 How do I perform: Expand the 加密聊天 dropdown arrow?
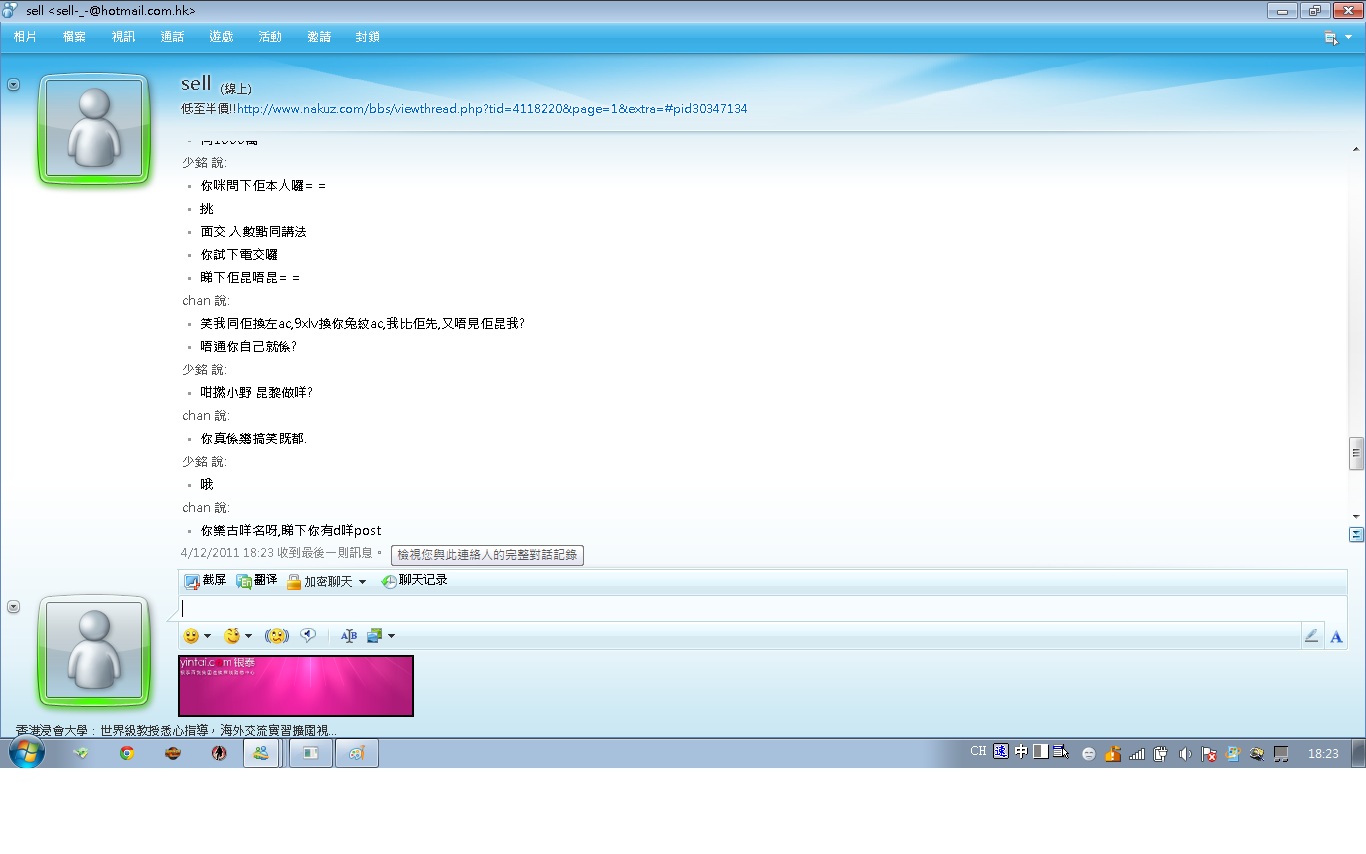tap(362, 582)
